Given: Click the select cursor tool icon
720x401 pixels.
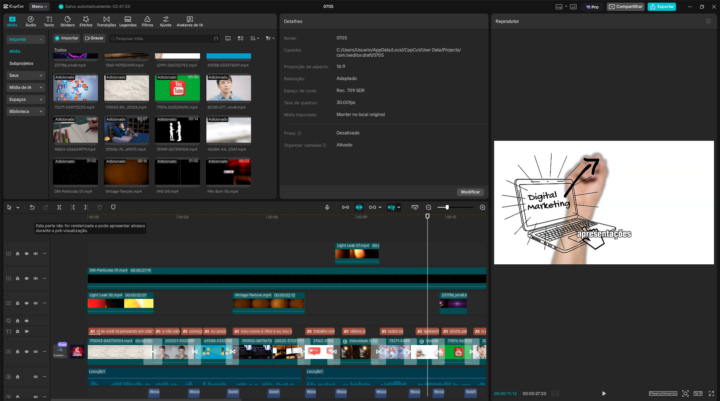Looking at the screenshot, I should pos(9,207).
